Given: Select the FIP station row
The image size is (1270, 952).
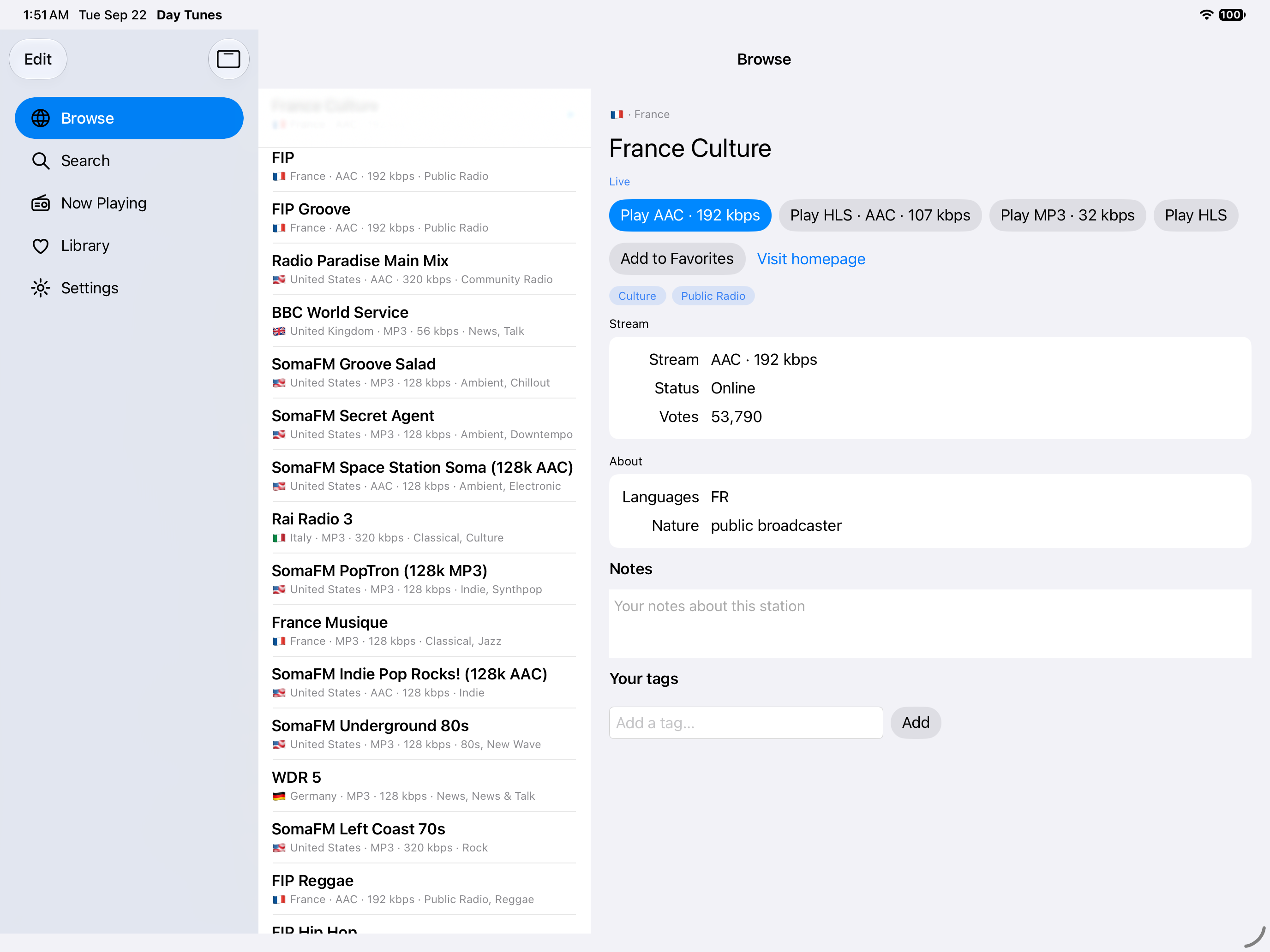Looking at the screenshot, I should tap(424, 166).
